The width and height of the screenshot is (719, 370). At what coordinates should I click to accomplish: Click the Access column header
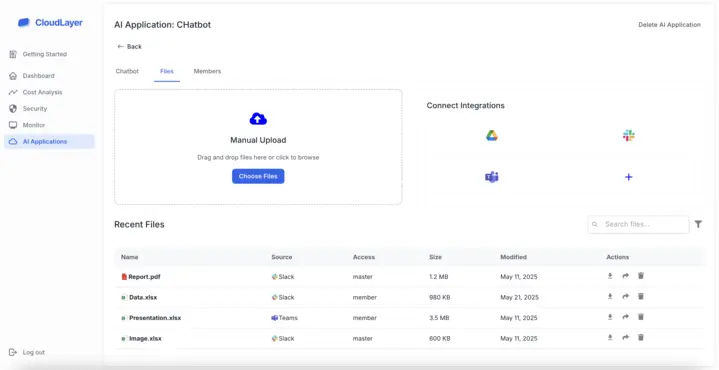click(x=364, y=257)
